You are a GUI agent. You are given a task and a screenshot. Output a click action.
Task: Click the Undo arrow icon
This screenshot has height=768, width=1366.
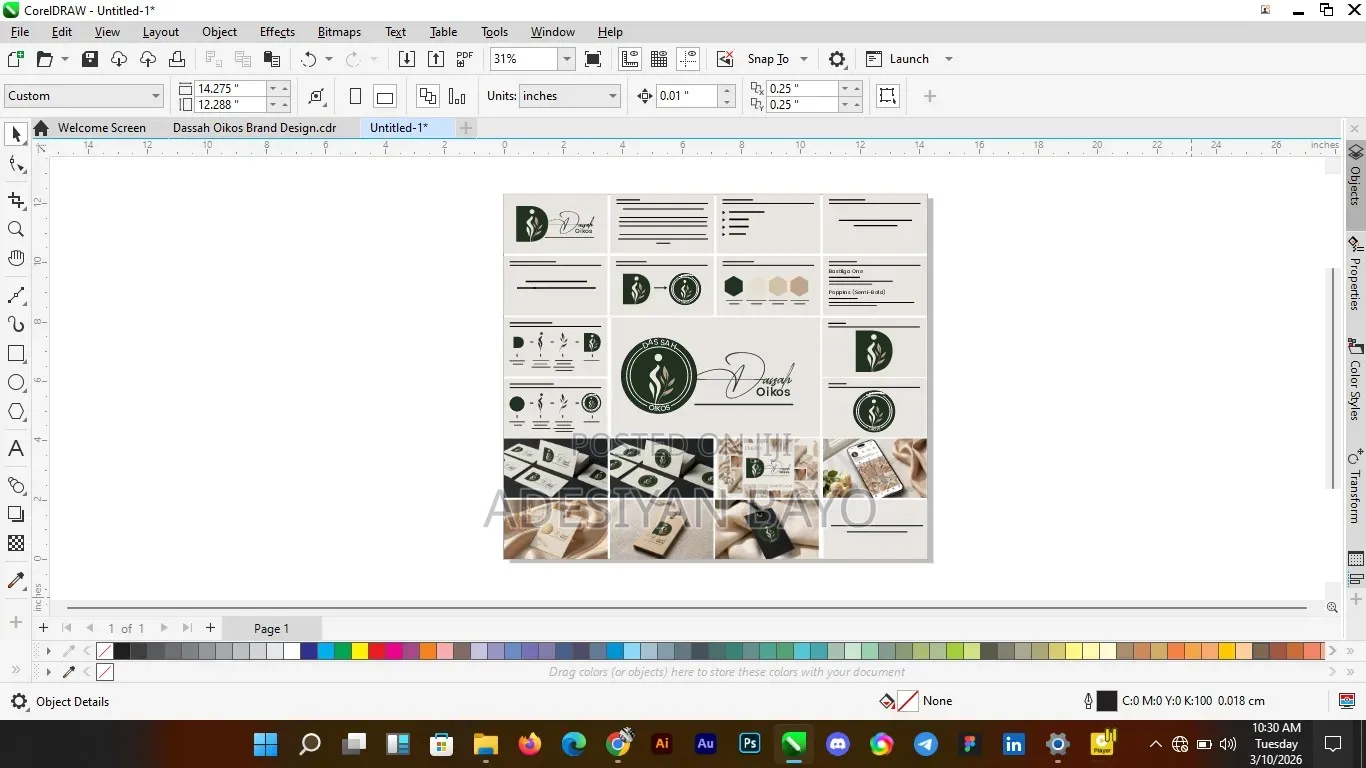309,59
